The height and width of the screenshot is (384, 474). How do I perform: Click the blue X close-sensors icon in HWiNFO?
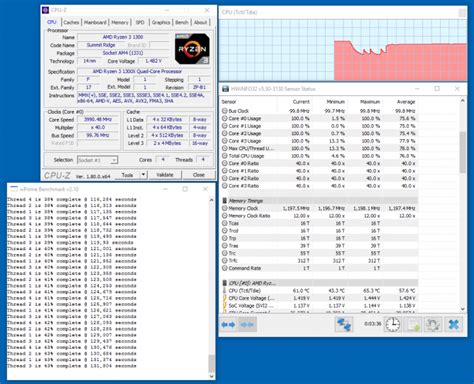[x=453, y=324]
